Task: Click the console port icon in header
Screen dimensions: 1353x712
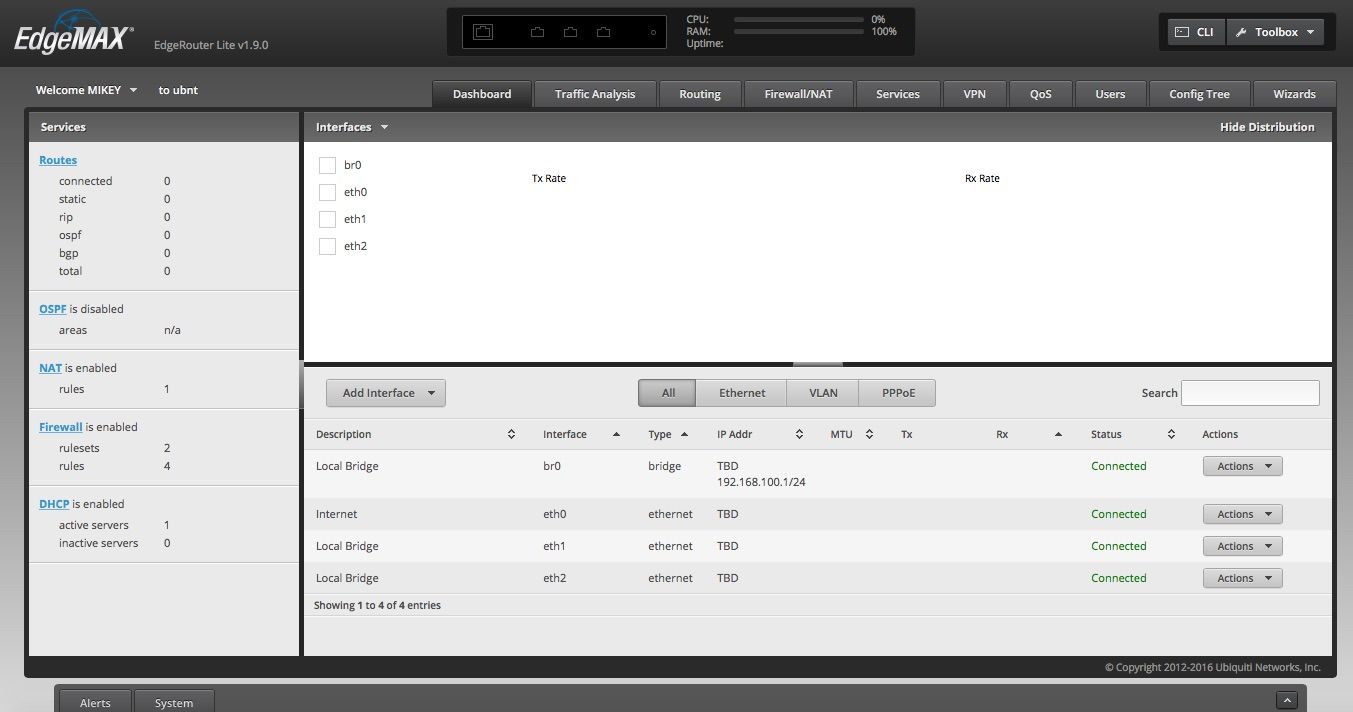Action: [483, 32]
